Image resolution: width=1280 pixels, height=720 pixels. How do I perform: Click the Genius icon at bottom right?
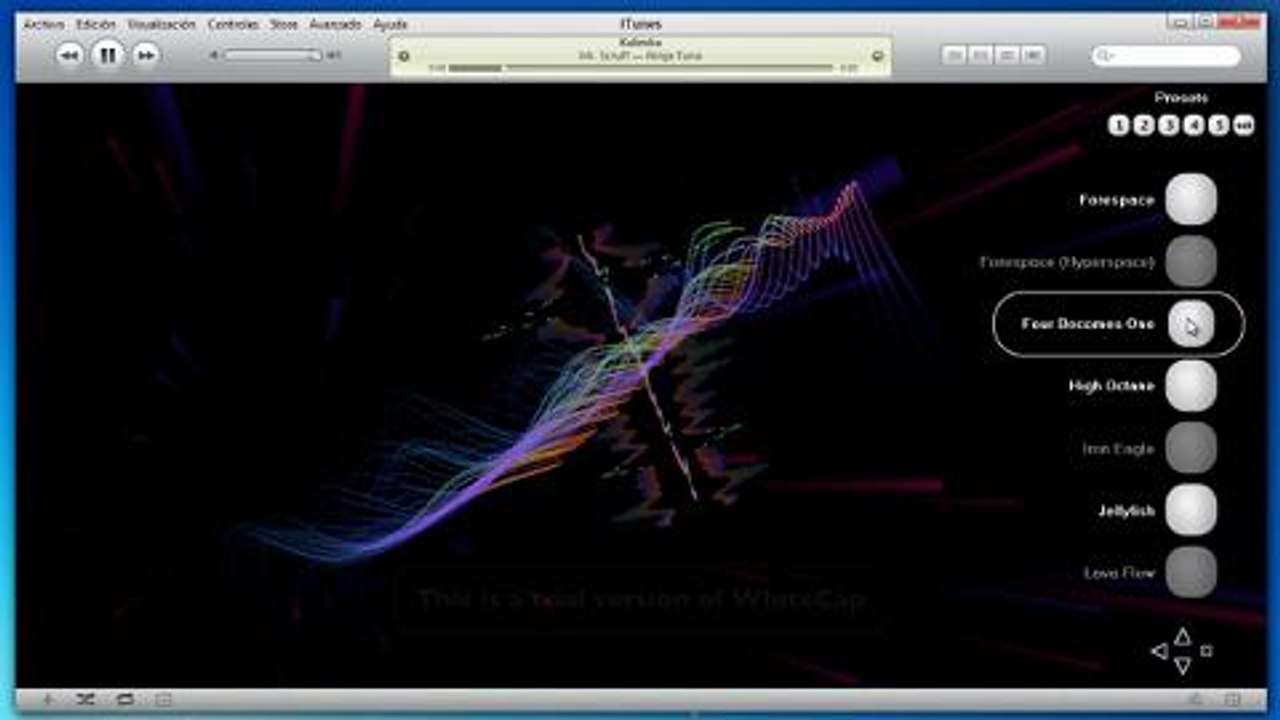pos(1195,699)
